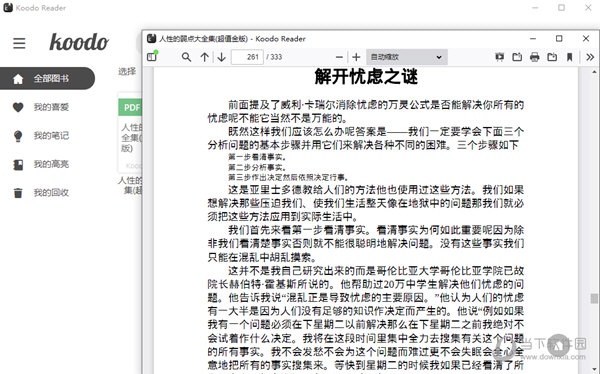The height and width of the screenshot is (374, 600).
Task: Click the 选择 button in main window
Action: tap(127, 72)
